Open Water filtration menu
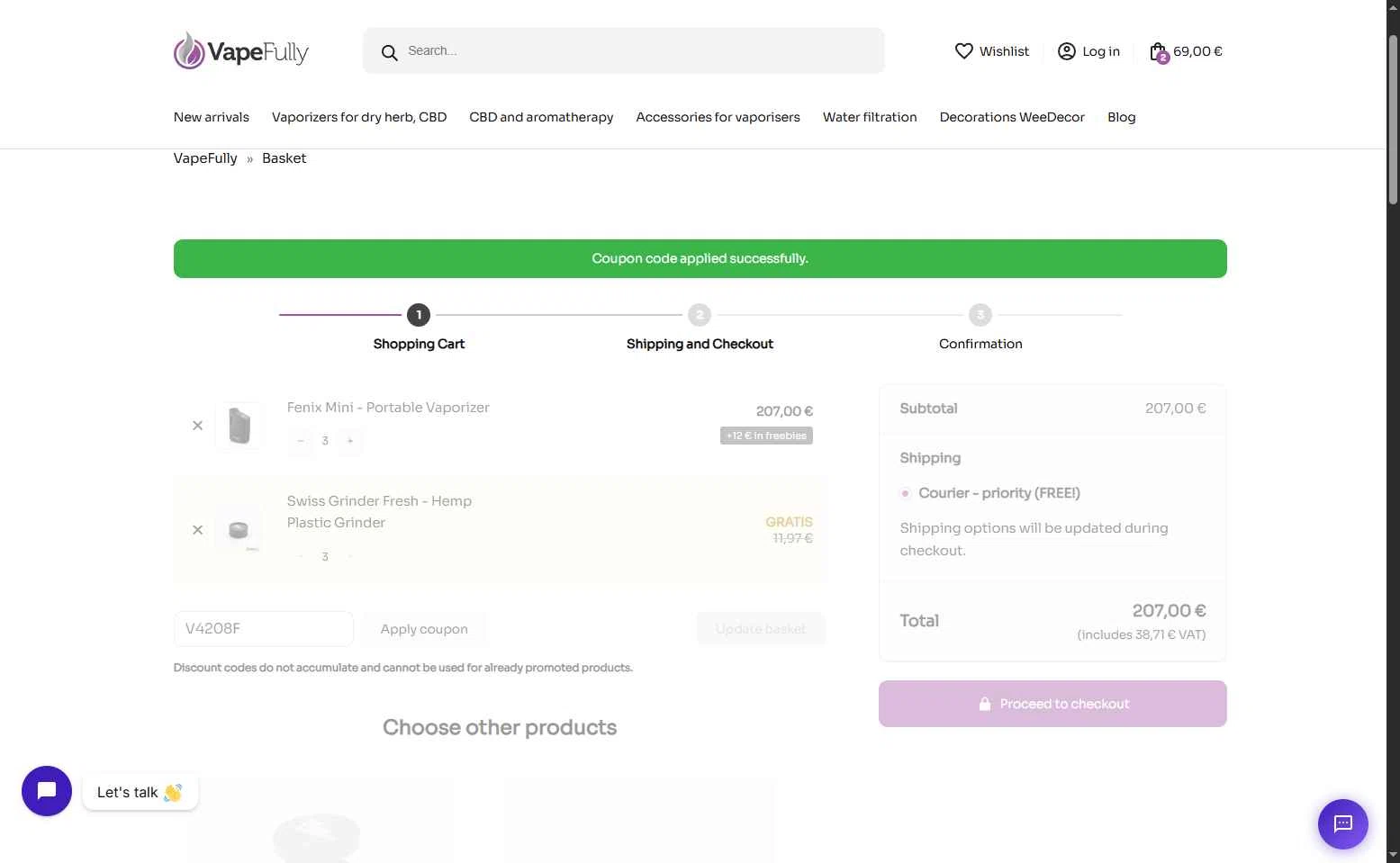 tap(870, 117)
